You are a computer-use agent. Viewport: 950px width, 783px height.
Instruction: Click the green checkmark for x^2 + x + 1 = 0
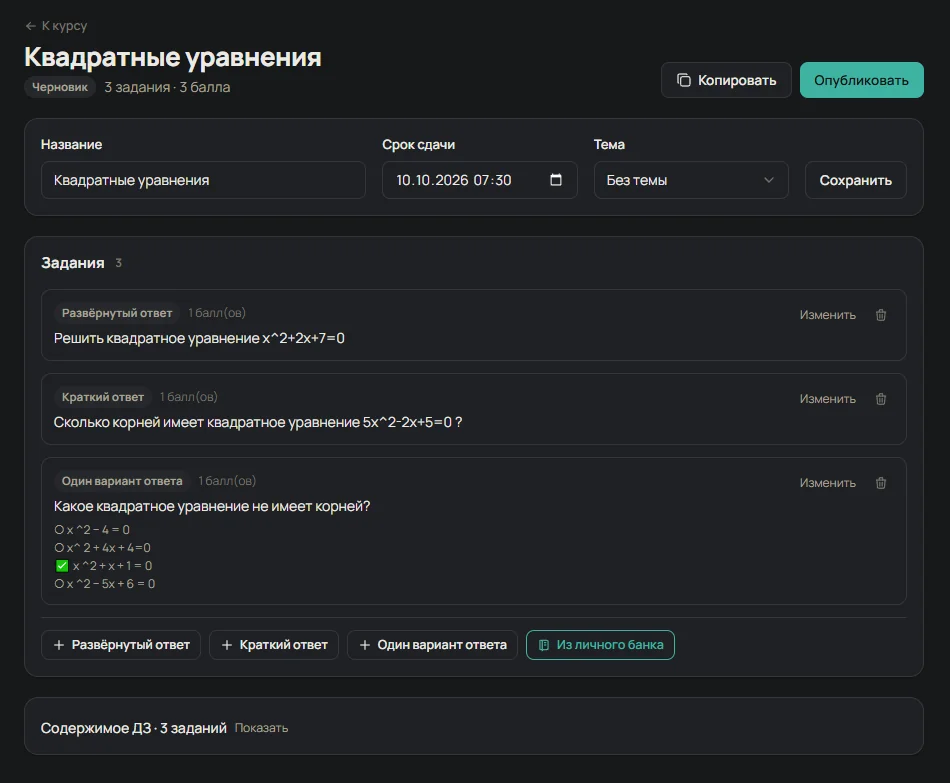click(62, 566)
